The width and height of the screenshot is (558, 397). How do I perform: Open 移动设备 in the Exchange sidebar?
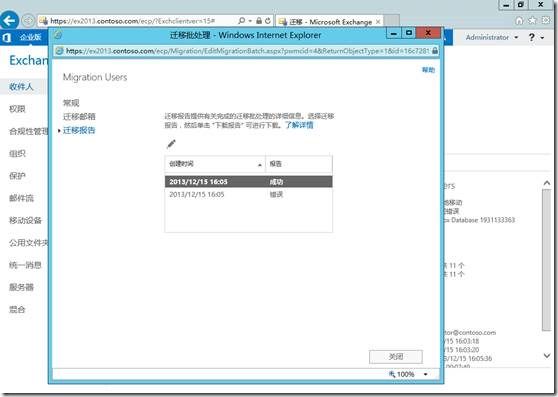coord(25,221)
